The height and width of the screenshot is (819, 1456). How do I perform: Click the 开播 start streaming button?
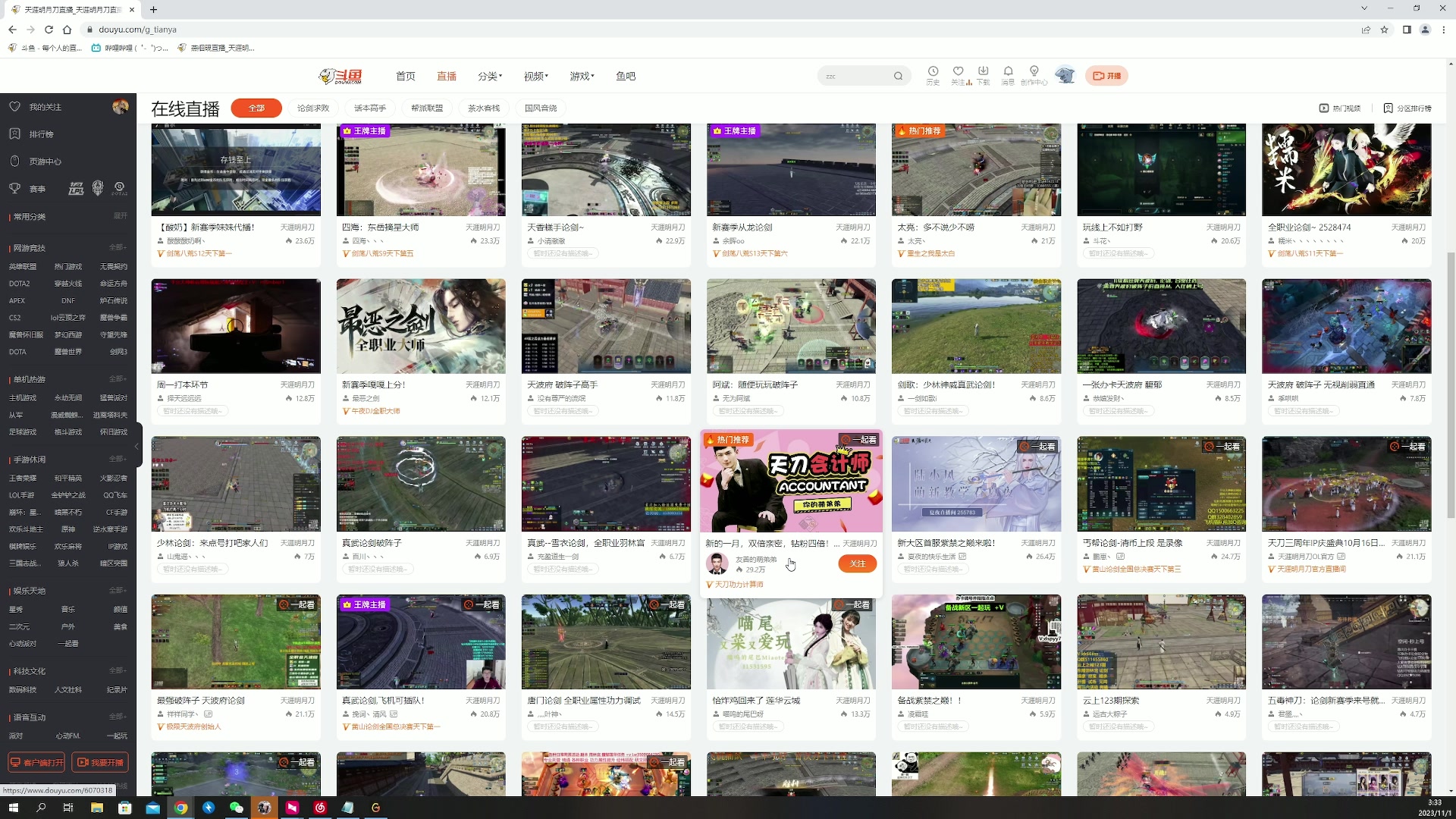[1106, 75]
